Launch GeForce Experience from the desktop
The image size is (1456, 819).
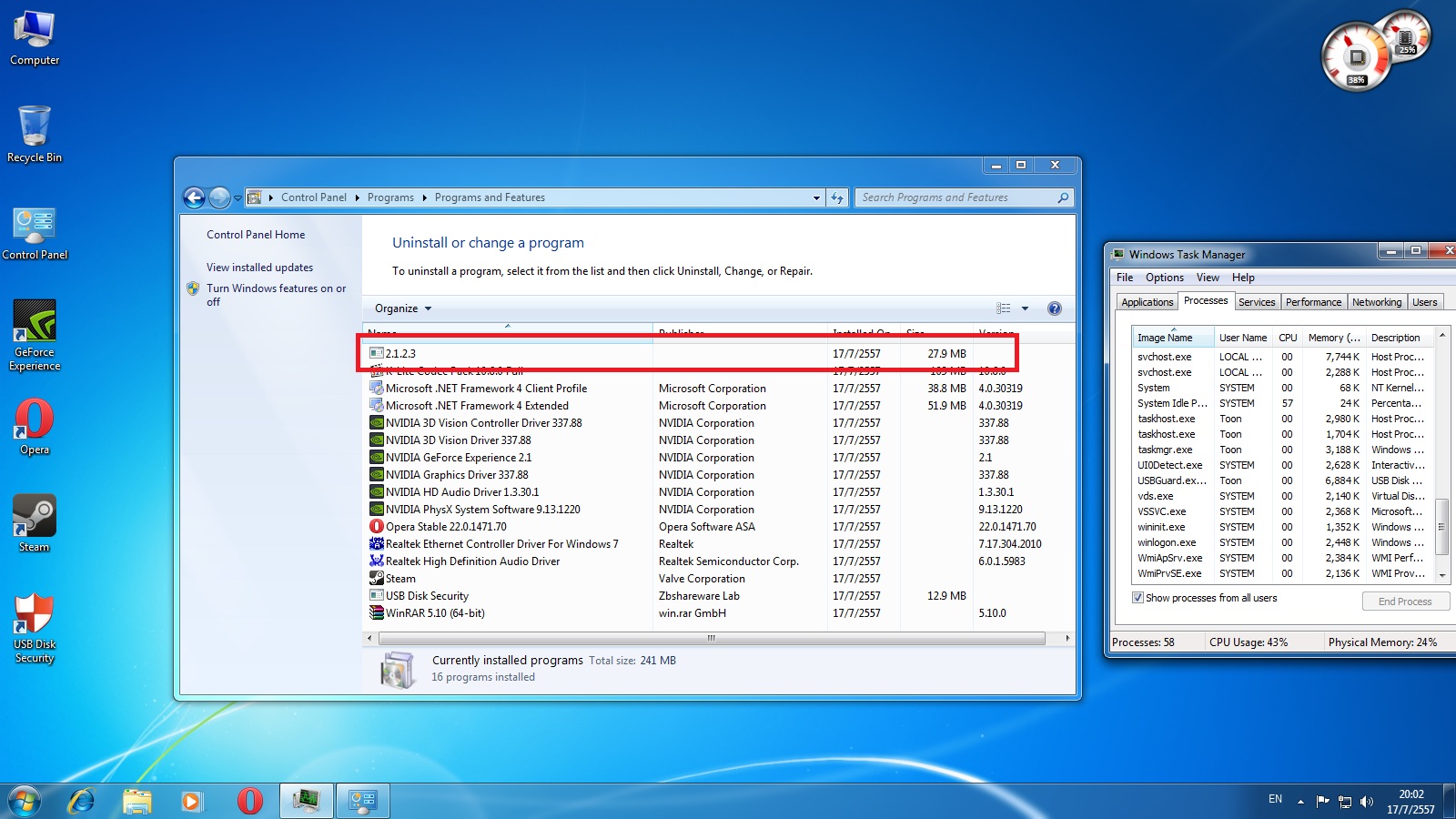point(35,336)
